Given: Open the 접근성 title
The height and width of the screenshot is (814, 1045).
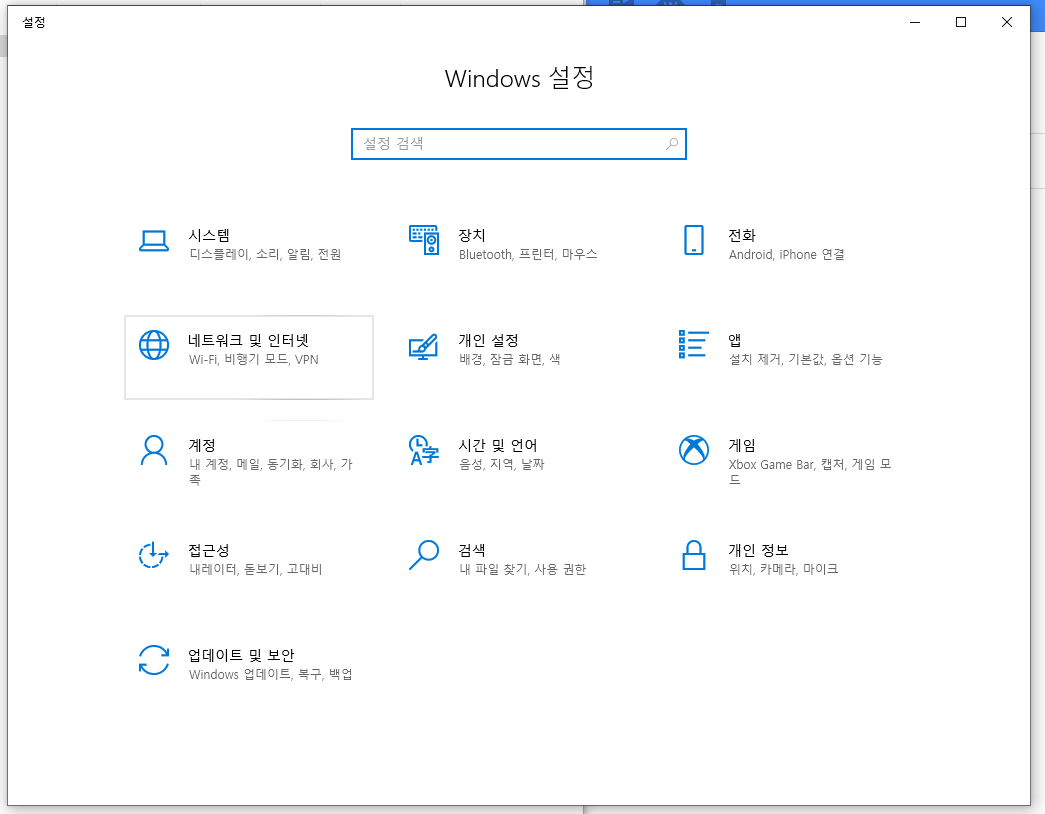Looking at the screenshot, I should [x=209, y=551].
